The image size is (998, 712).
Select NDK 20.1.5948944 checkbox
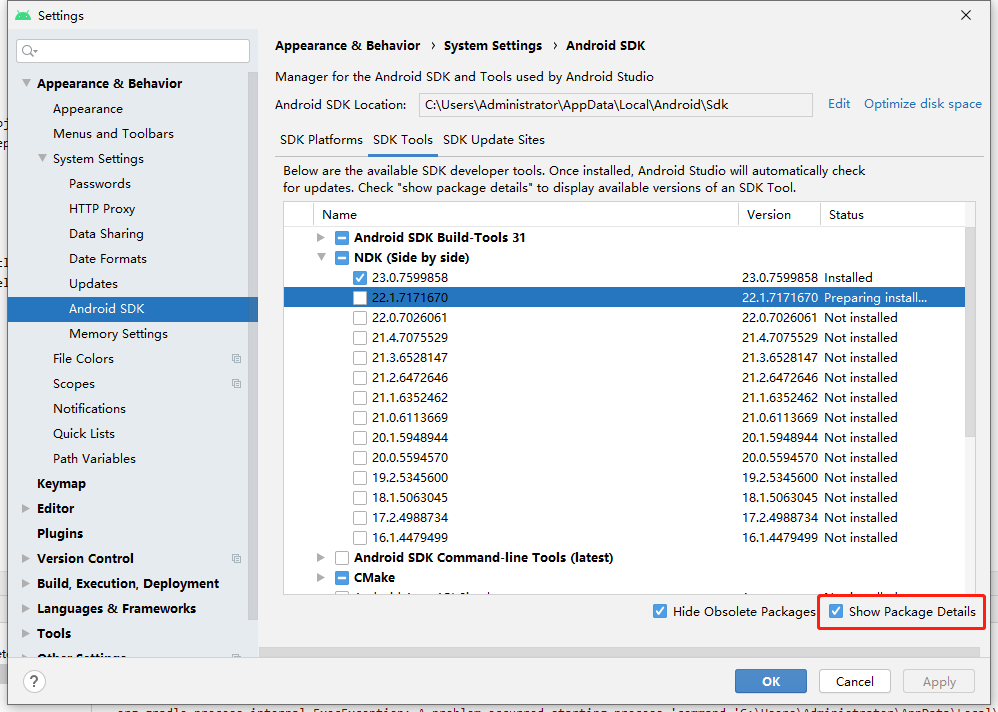pyautogui.click(x=360, y=438)
